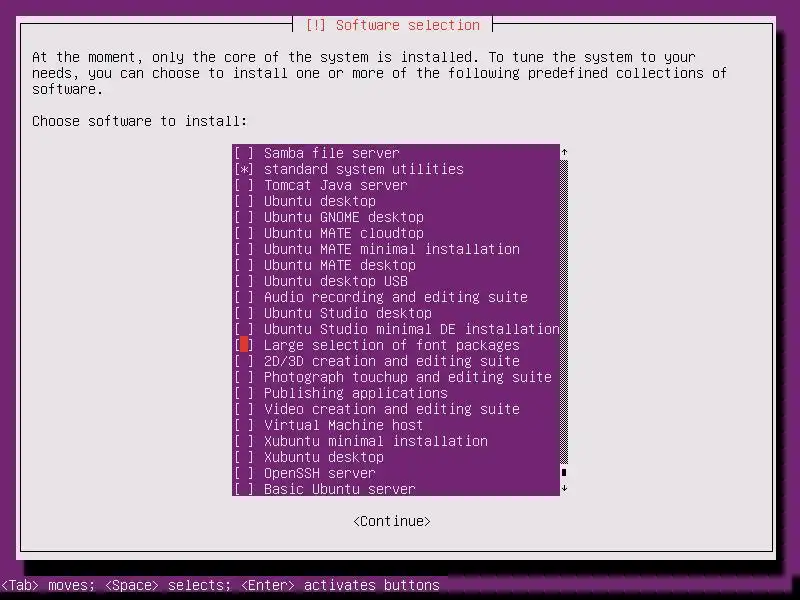Click 'Ubuntu Studio desktop' label text
This screenshot has height=600, width=800.
[347, 313]
